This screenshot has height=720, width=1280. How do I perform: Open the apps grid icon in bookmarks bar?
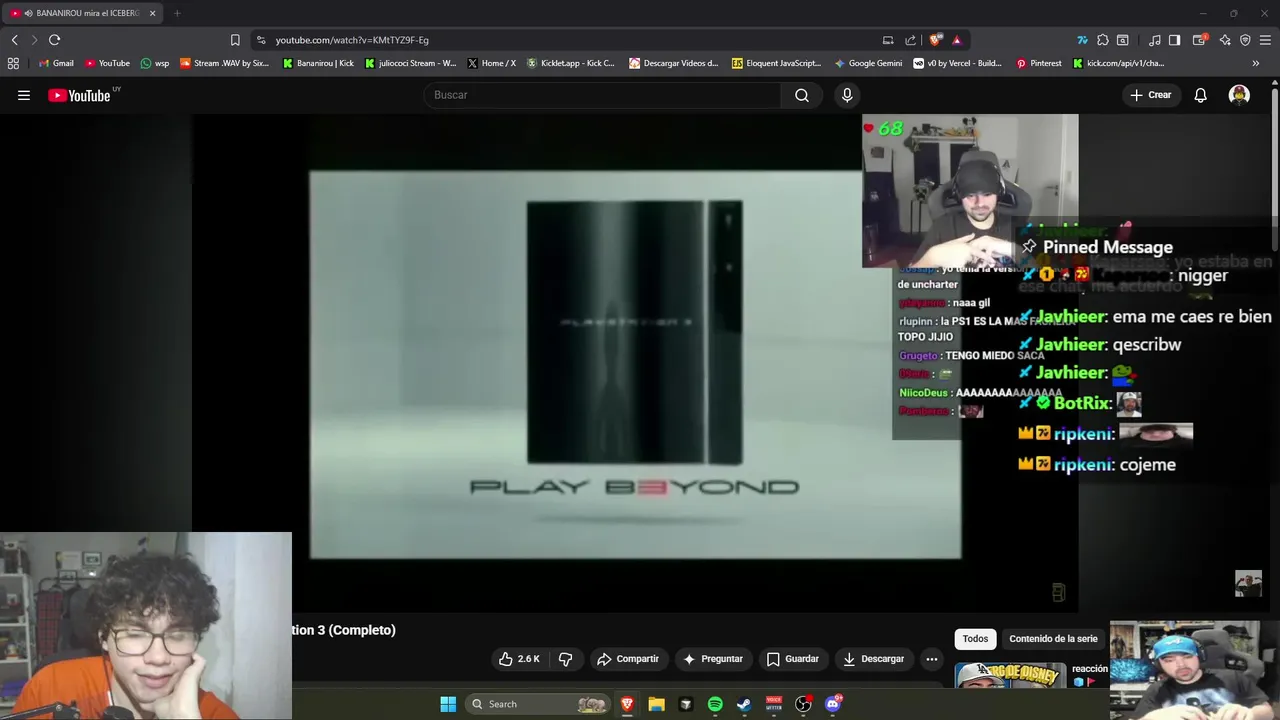pos(13,63)
